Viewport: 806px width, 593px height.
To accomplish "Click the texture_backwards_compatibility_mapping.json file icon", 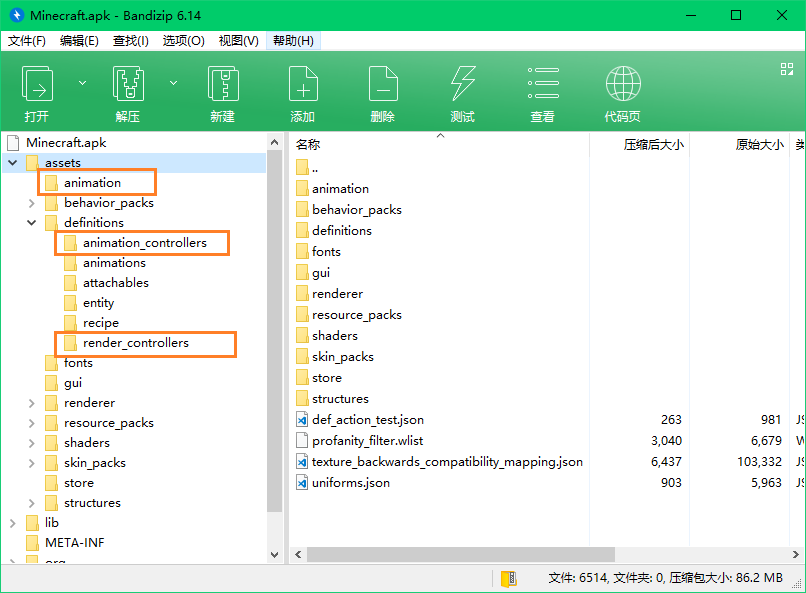I will 302,462.
